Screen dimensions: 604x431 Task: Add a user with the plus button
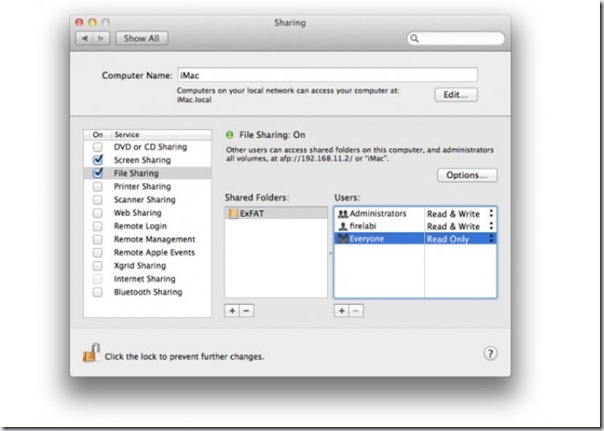point(341,311)
